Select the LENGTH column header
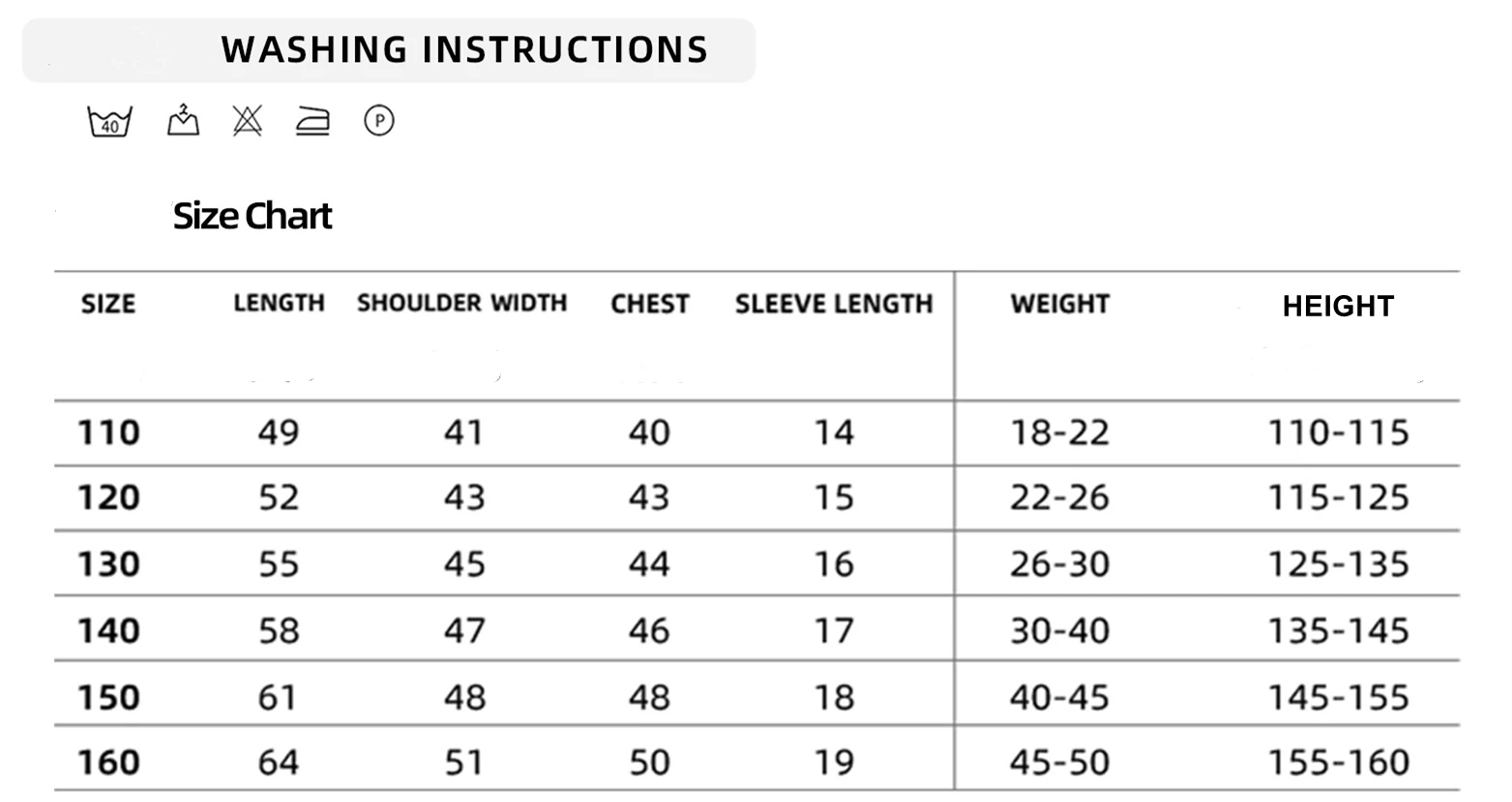1512x802 pixels. coord(279,303)
